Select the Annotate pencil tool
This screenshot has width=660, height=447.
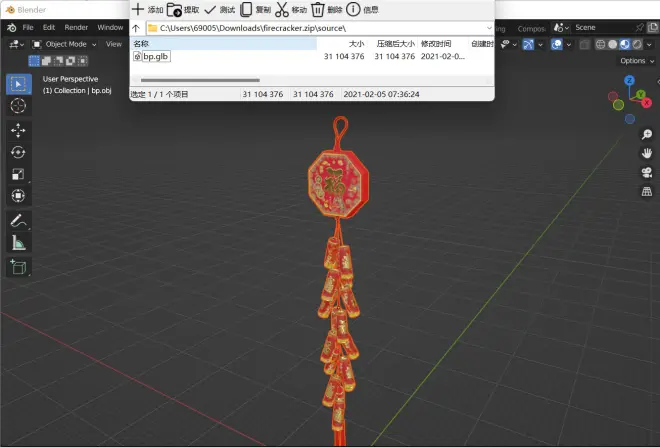tap(18, 221)
